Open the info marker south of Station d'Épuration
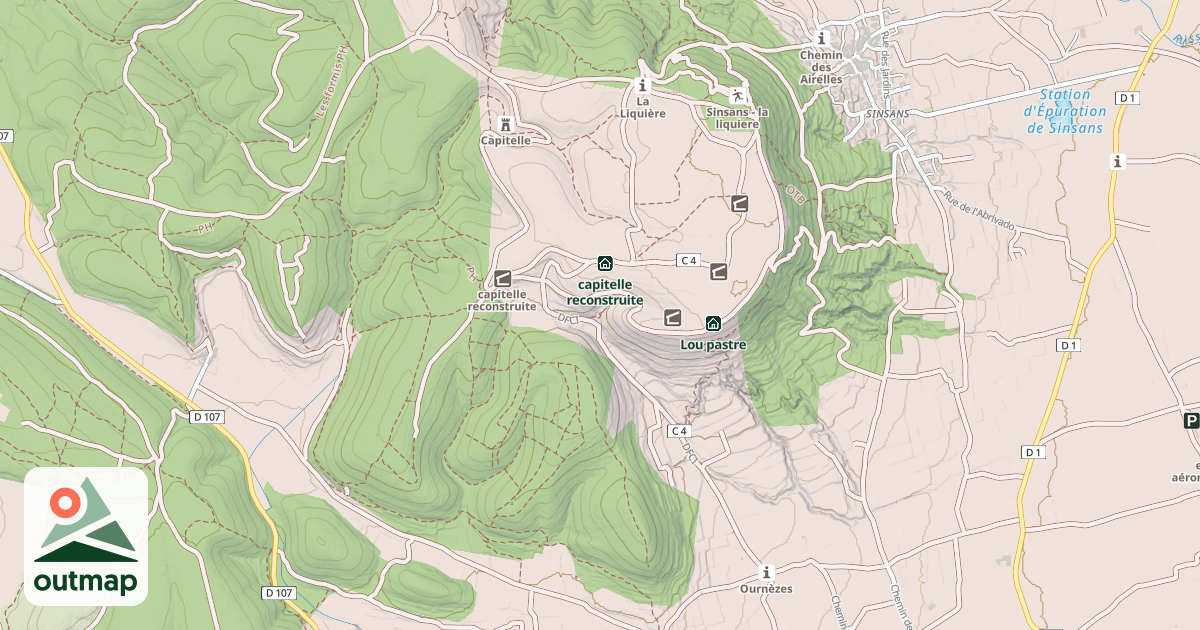 click(x=1118, y=161)
